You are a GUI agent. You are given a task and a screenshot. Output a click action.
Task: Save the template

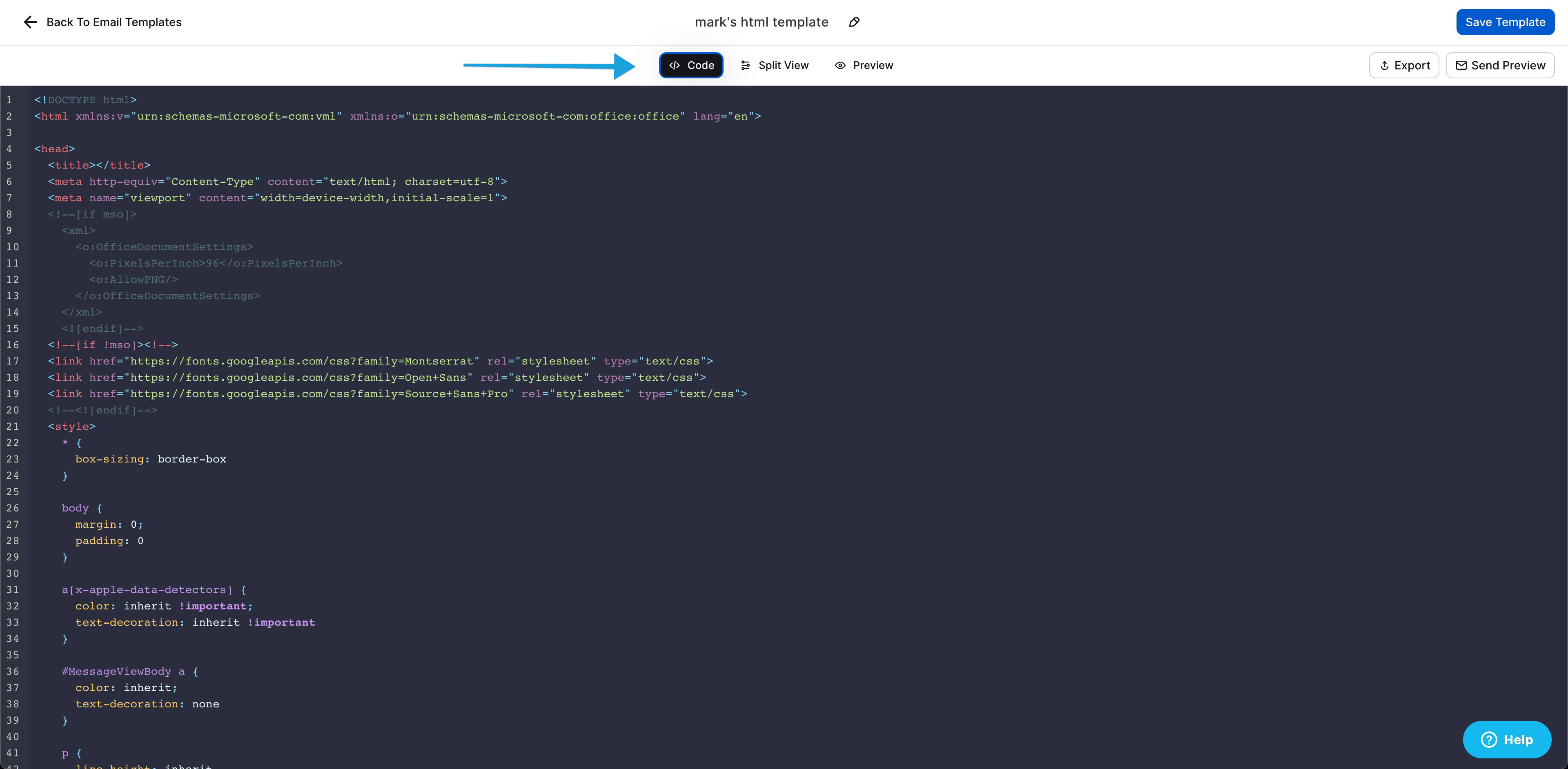(1505, 22)
